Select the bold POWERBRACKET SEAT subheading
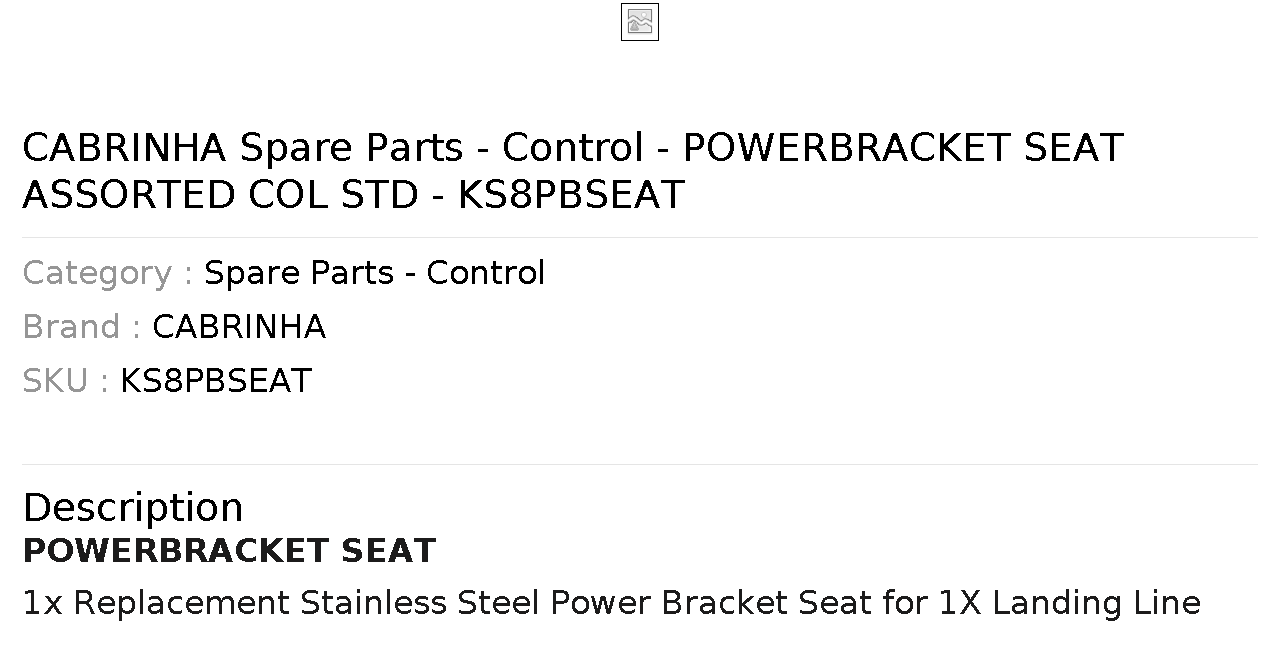This screenshot has height=657, width=1280. (229, 551)
